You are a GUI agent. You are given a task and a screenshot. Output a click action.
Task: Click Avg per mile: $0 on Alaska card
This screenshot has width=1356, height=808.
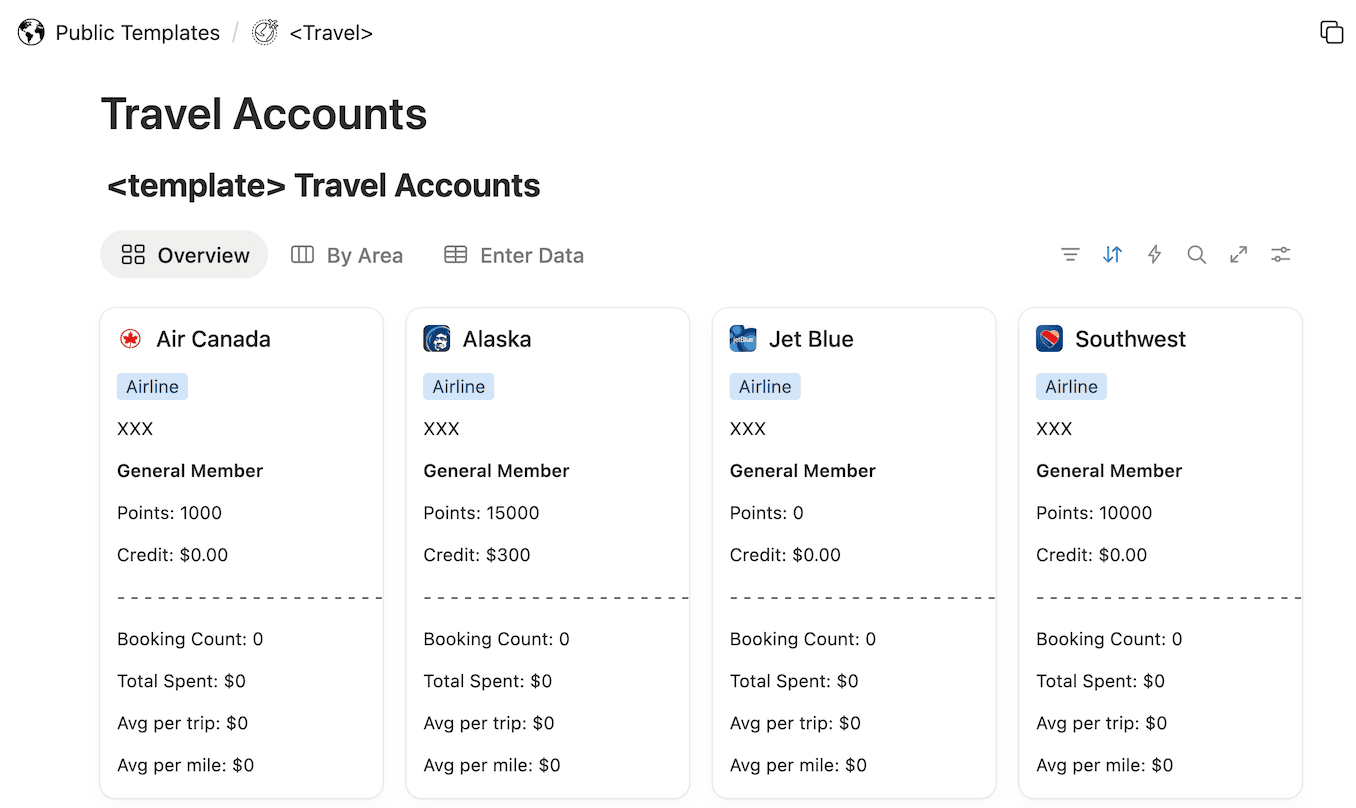[x=492, y=765]
